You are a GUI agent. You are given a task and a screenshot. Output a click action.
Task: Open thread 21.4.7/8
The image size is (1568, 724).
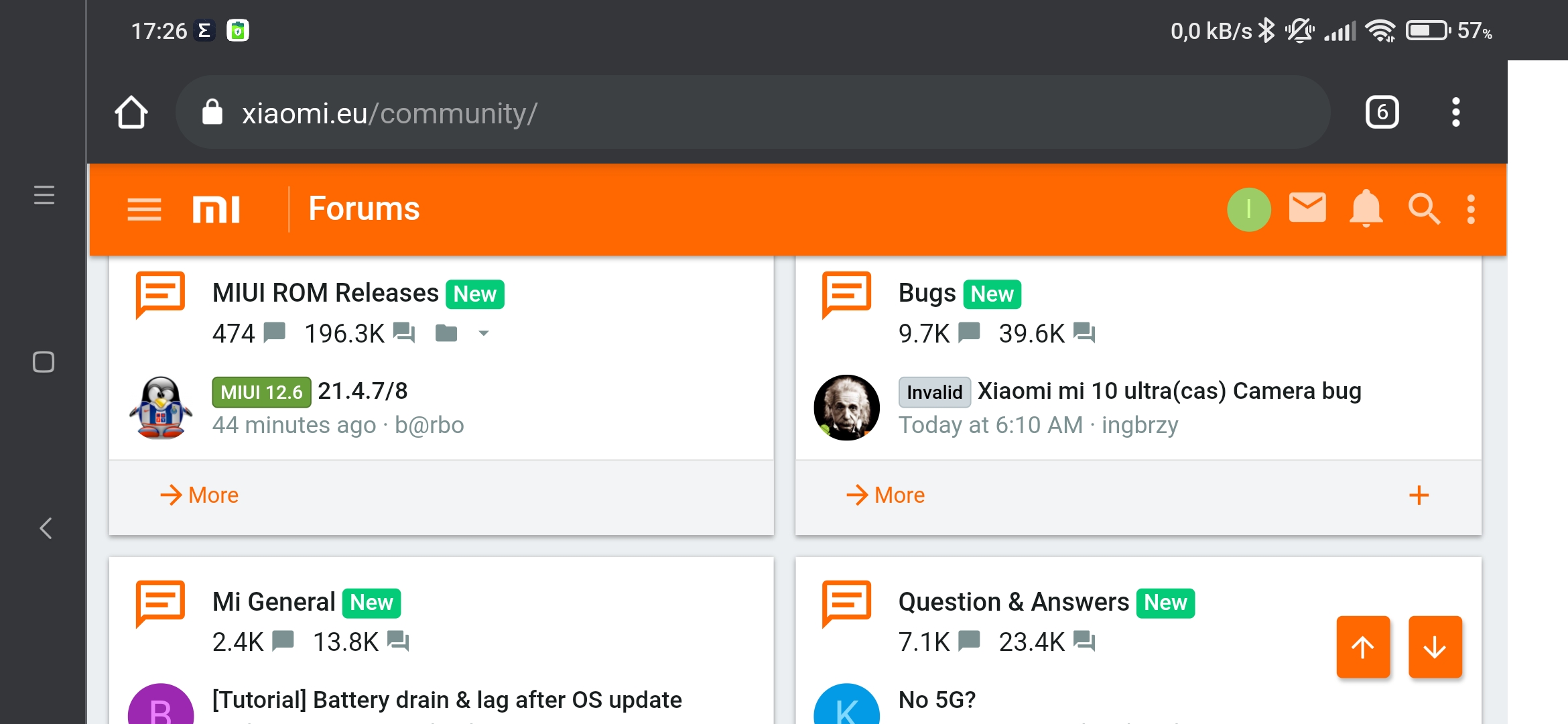click(x=363, y=391)
